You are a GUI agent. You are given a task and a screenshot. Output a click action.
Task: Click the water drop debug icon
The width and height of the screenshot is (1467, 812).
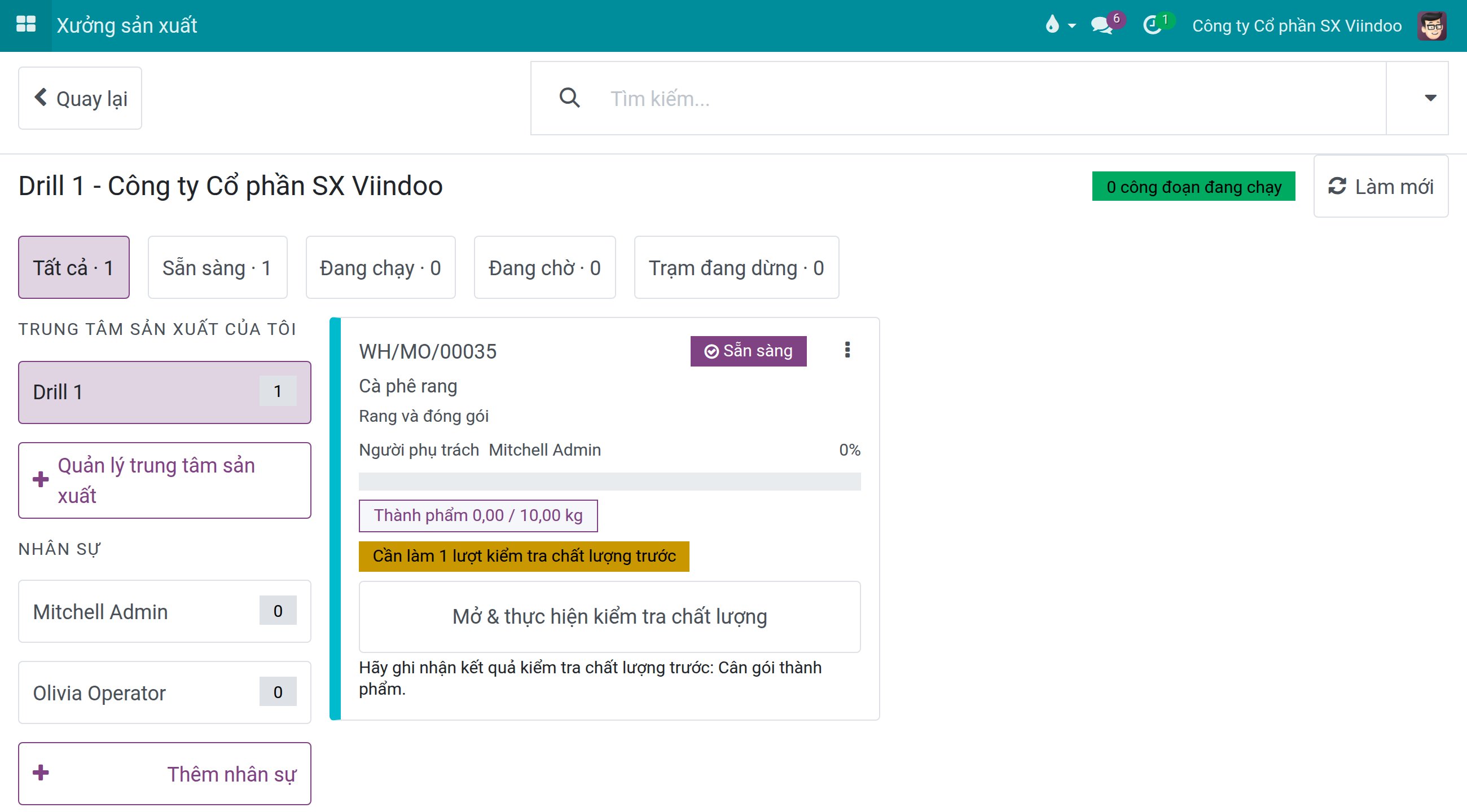[x=1052, y=24]
